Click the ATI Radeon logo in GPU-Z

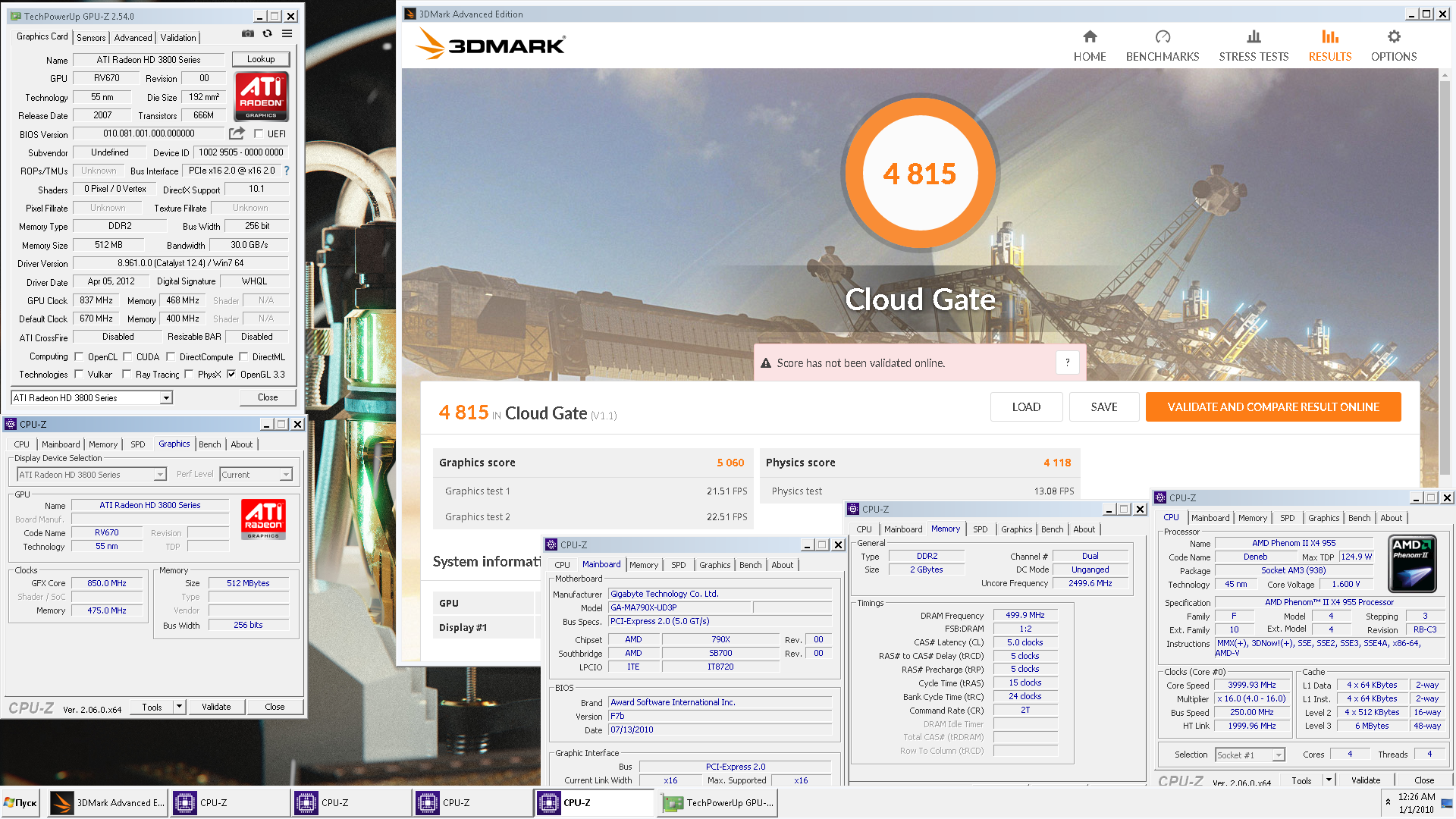[x=261, y=96]
